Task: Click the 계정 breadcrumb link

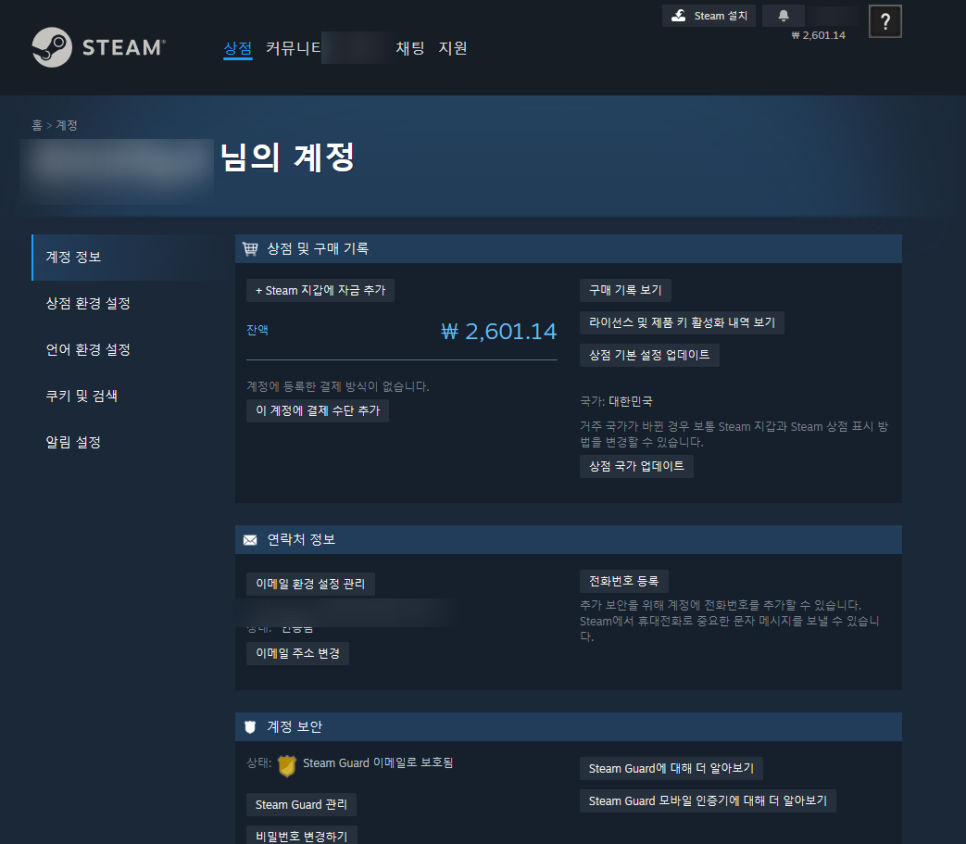Action: pos(67,125)
